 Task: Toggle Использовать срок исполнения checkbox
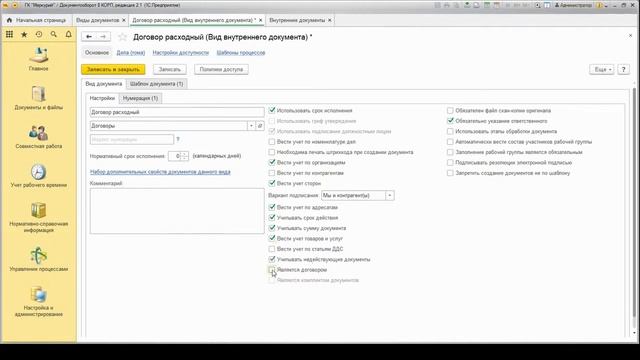(x=272, y=110)
